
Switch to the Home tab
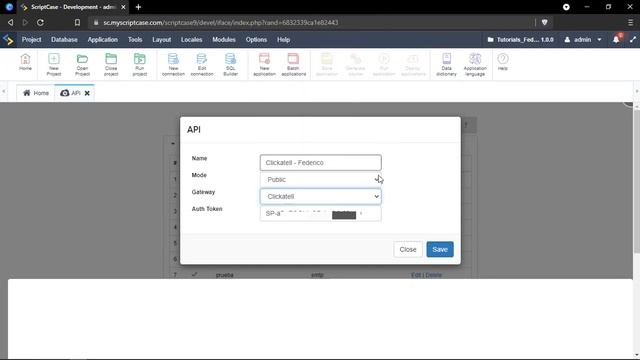(36, 93)
